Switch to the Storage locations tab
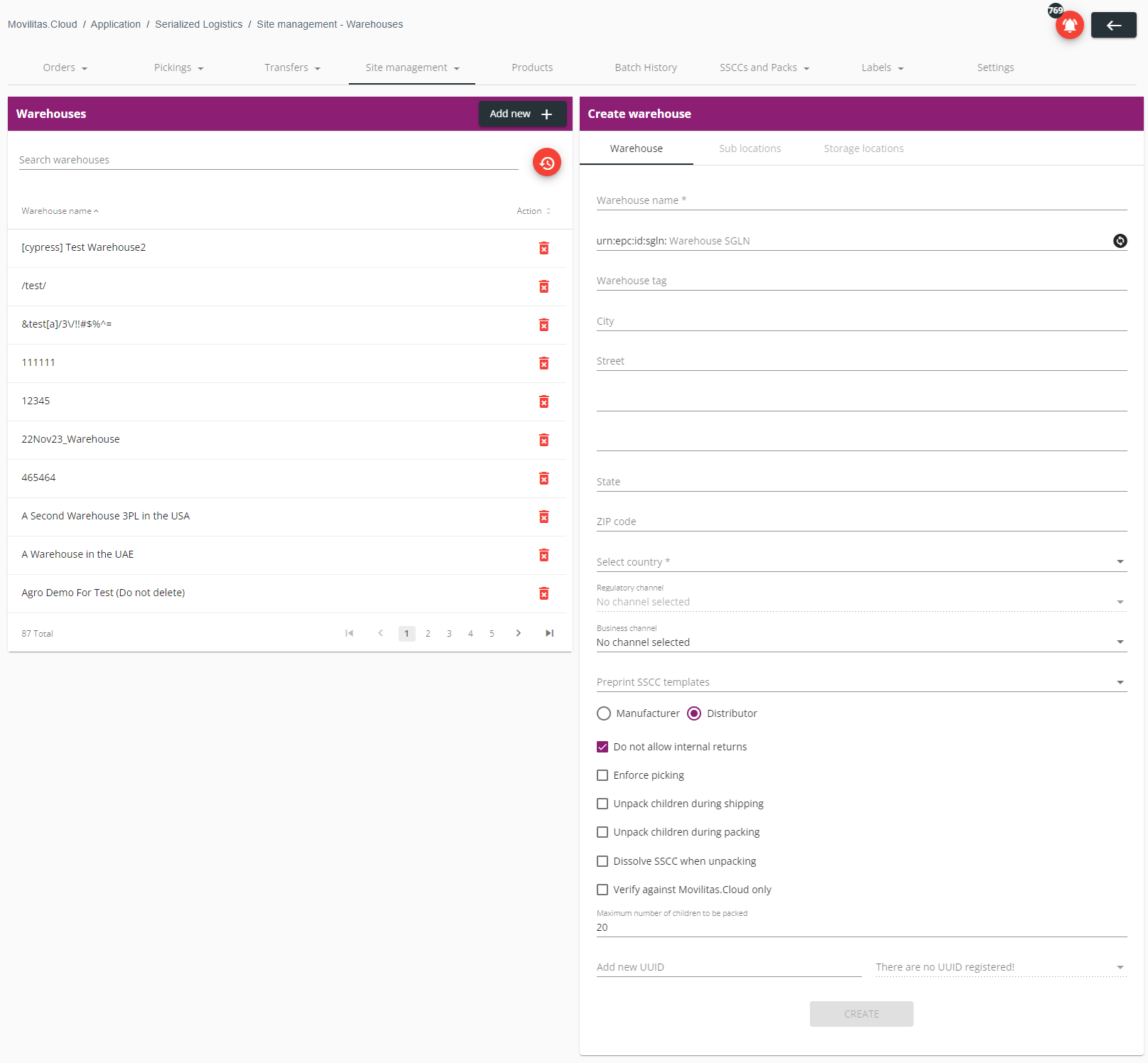This screenshot has width=1148, height=1063. 864,149
